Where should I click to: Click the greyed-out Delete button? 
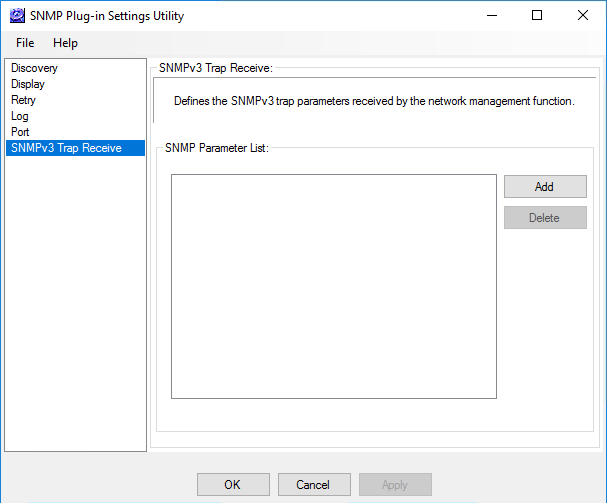[544, 218]
